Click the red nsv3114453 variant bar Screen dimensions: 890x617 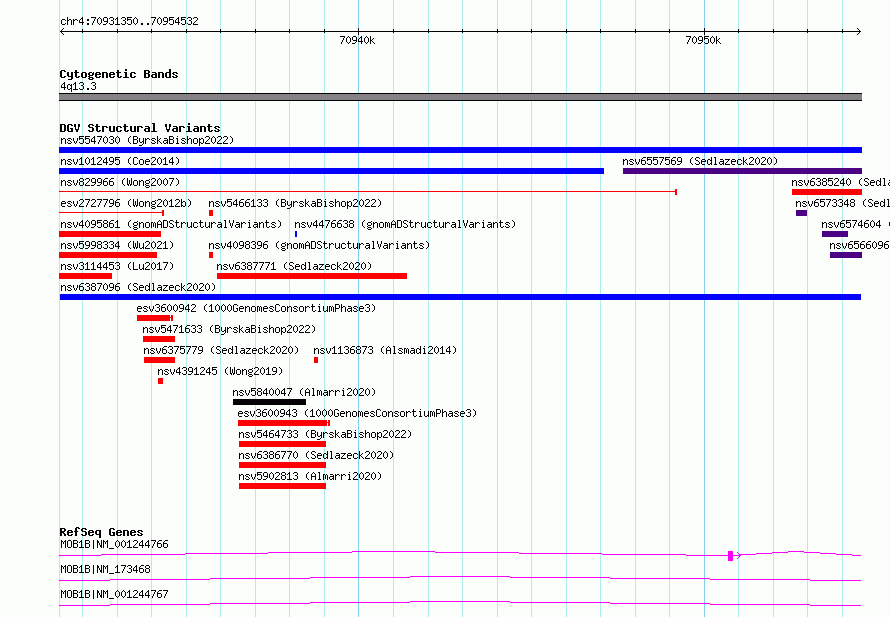86,276
